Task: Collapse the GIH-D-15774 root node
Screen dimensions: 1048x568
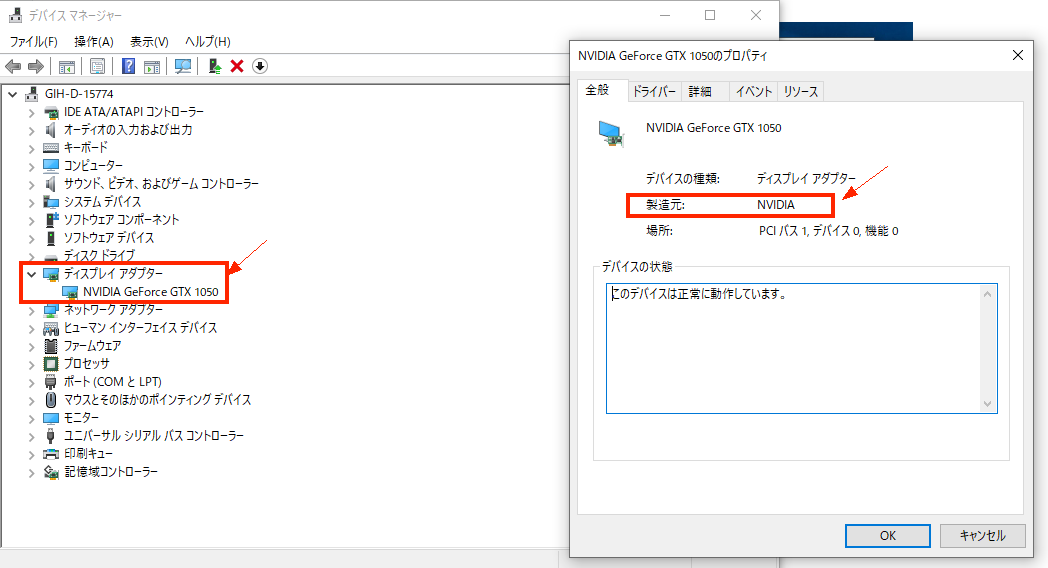Action: coord(13,94)
